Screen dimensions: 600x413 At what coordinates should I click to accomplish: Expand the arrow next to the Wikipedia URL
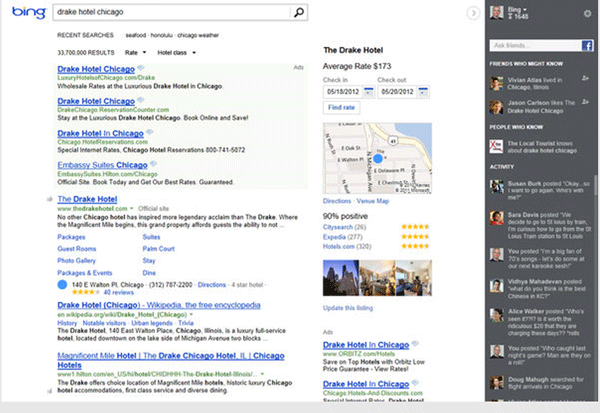pyautogui.click(x=191, y=315)
